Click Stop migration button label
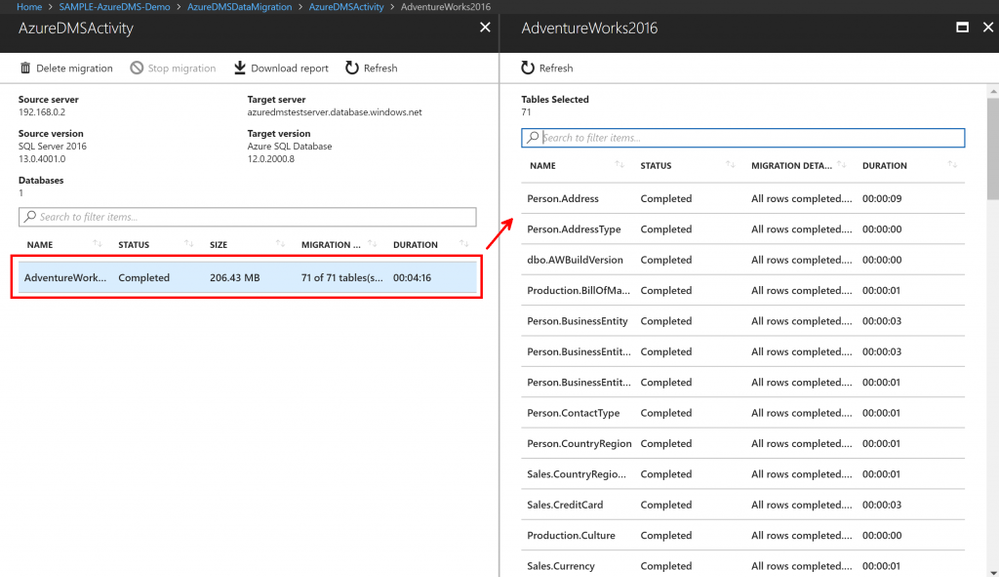999x577 pixels. 182,68
